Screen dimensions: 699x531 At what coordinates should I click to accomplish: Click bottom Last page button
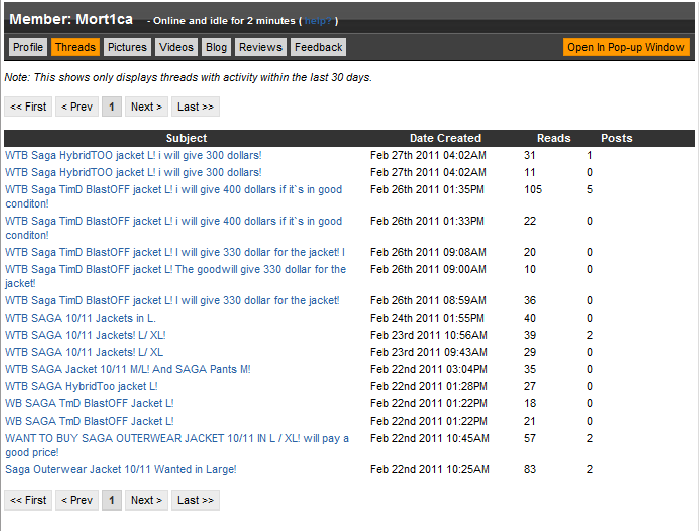click(195, 500)
